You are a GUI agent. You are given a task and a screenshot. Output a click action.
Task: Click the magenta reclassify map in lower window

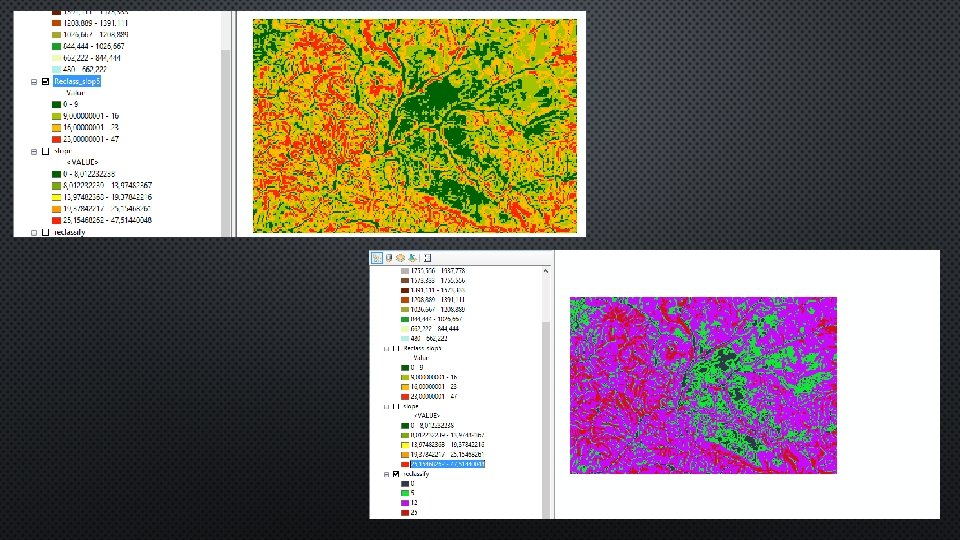(703, 385)
